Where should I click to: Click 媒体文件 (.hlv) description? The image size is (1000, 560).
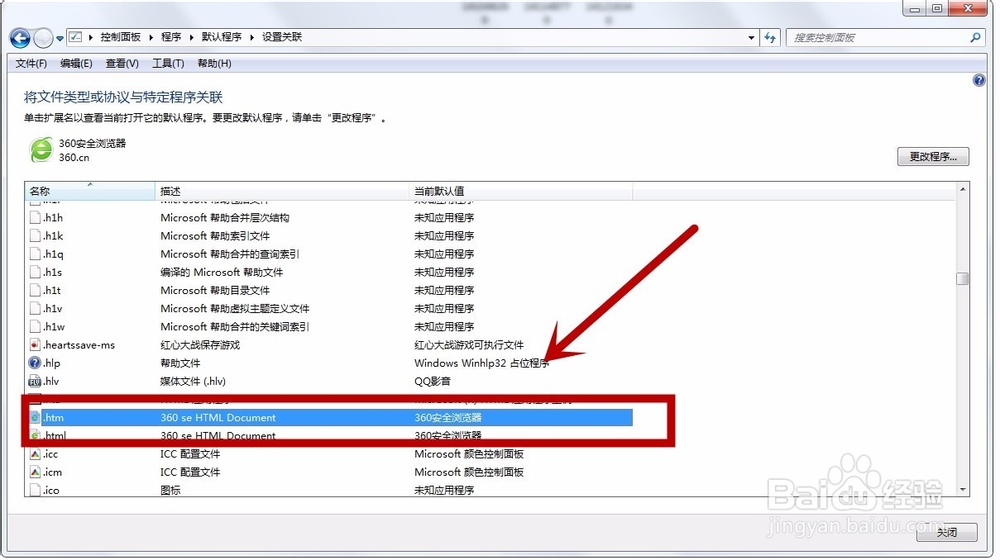pos(193,381)
